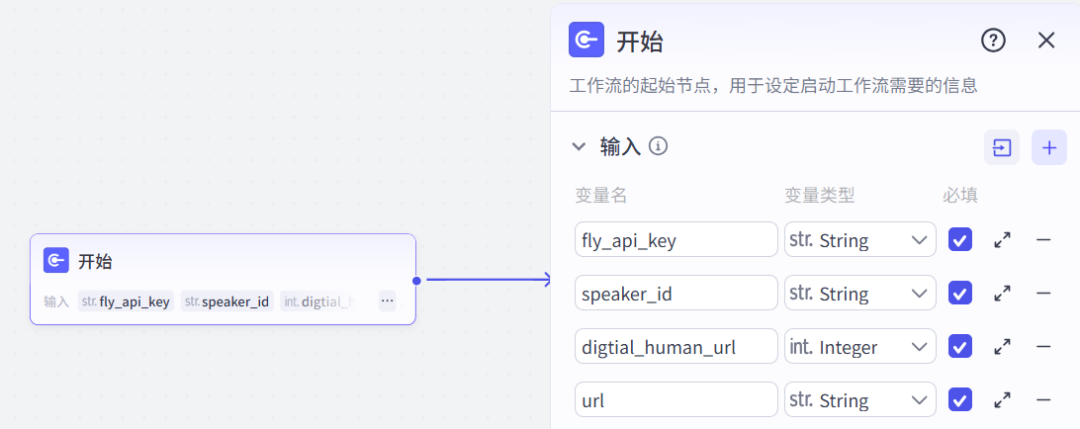Screen dimensions: 1080x429
Task: Collapse the 输入 section
Action: pyautogui.click(x=578, y=147)
